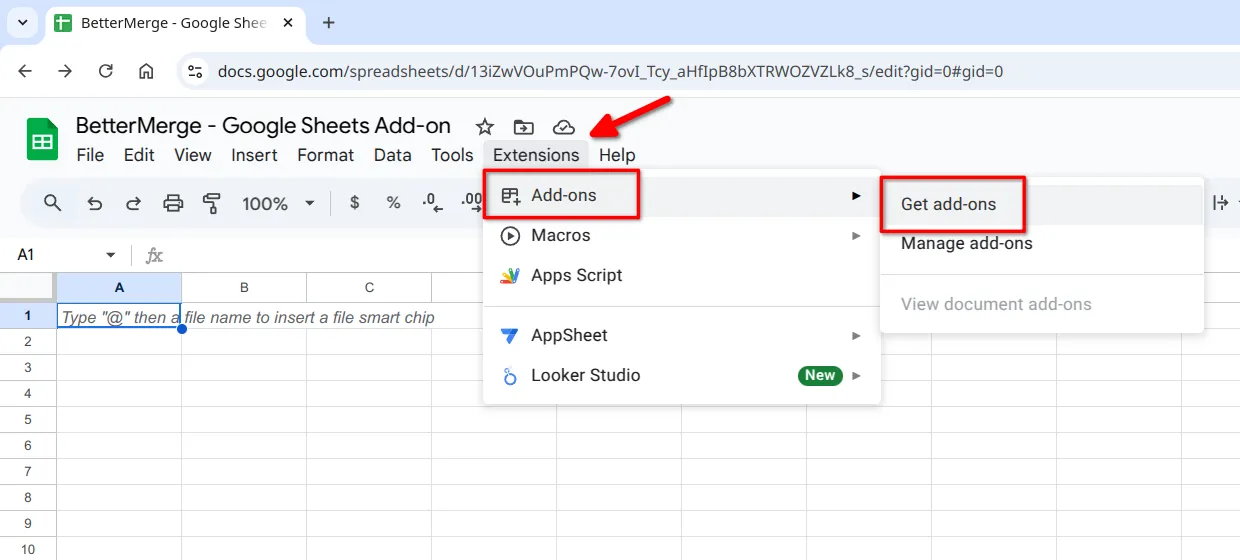Open the Help menu
The width and height of the screenshot is (1240, 560).
point(617,155)
